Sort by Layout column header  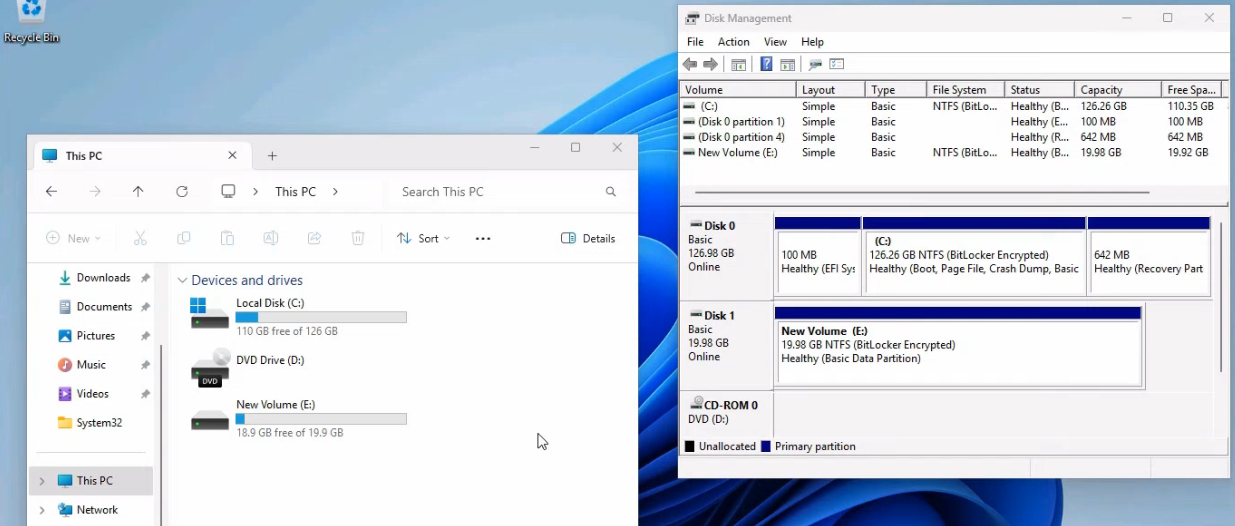click(x=831, y=90)
